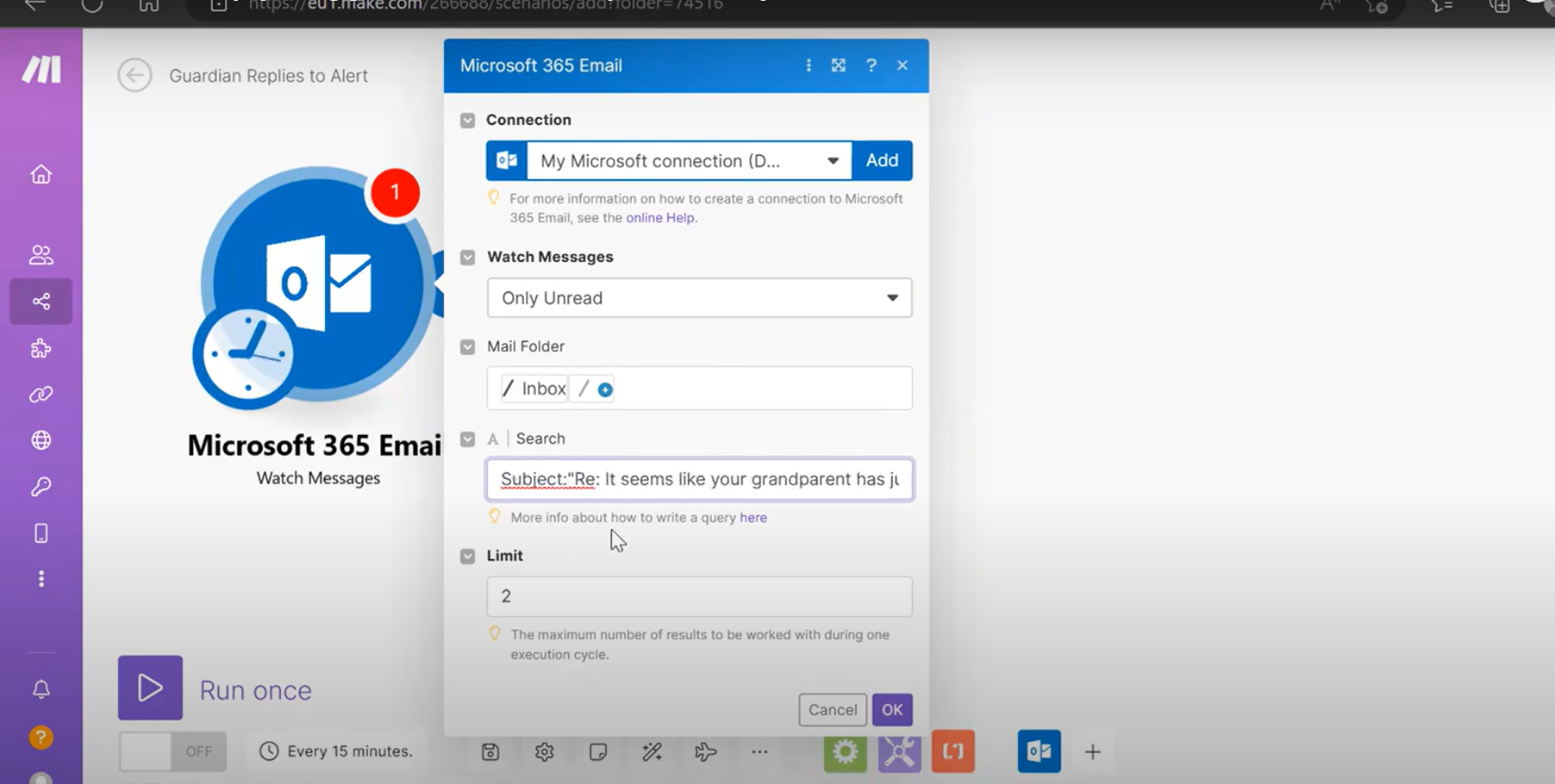The image size is (1555, 784).
Task: Open scenario settings gear in bottom toolbar
Action: coord(545,752)
